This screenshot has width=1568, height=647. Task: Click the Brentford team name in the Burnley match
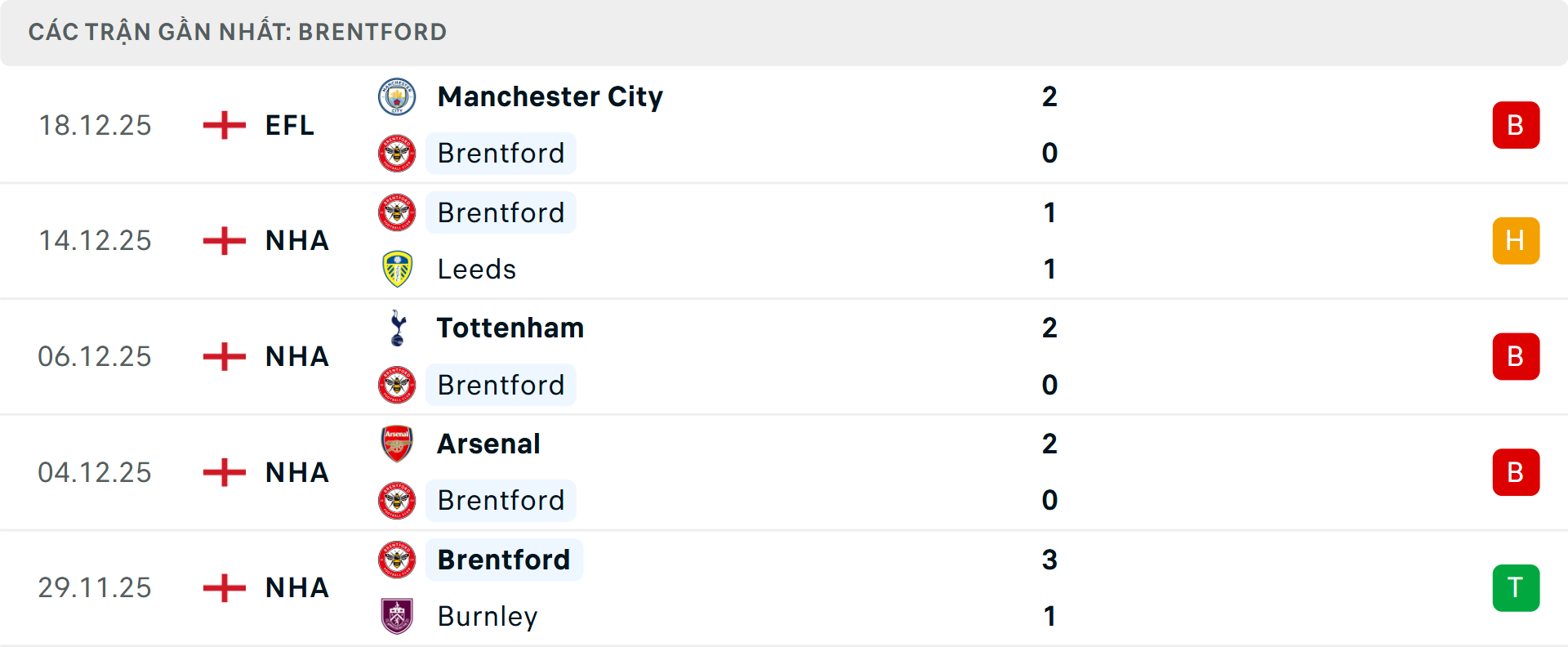pyautogui.click(x=504, y=560)
